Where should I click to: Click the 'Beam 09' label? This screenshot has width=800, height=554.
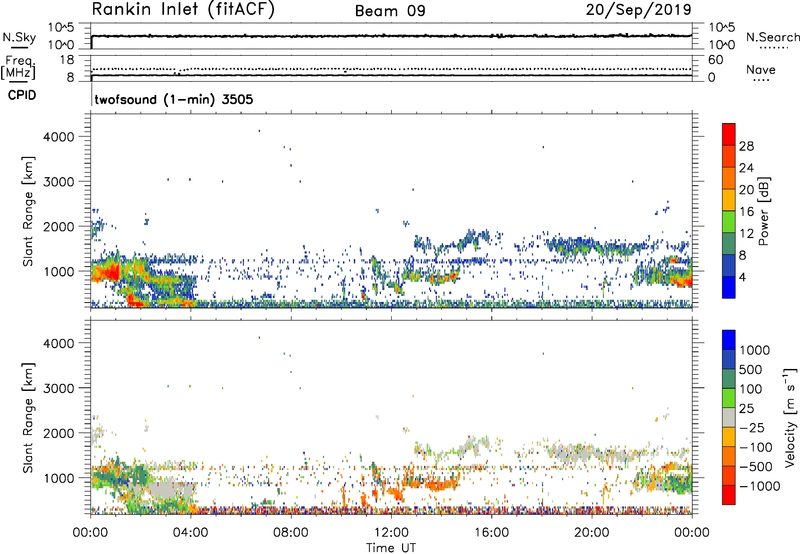[390, 11]
